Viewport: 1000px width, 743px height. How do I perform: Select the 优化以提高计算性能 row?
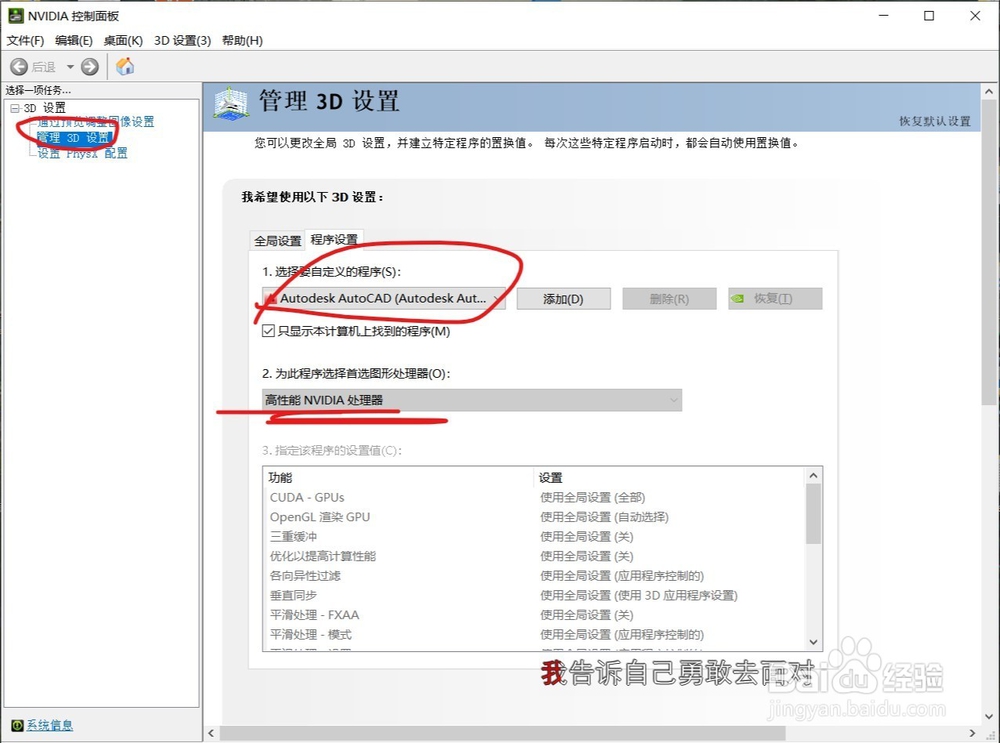(534, 556)
